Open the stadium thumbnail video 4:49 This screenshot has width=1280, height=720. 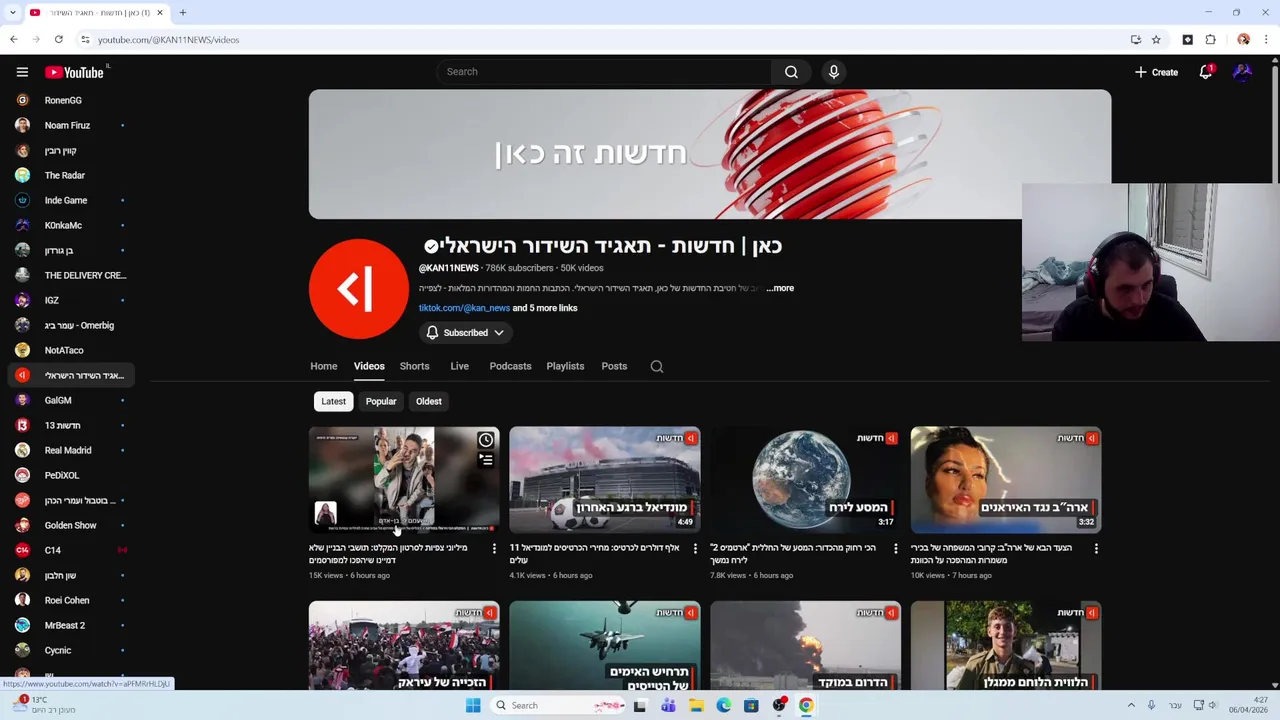pos(605,480)
